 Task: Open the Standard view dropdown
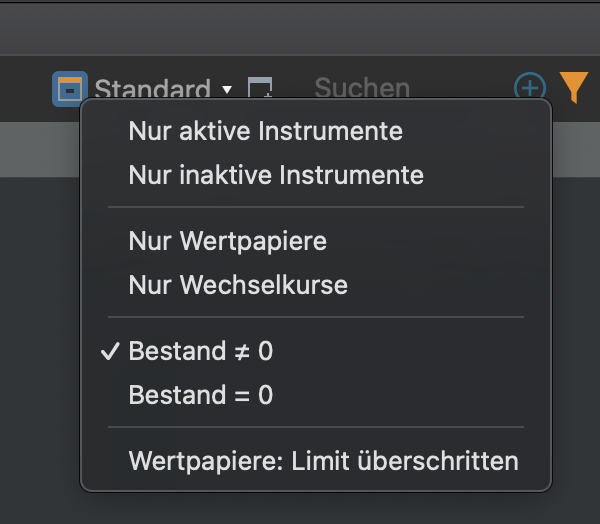click(x=152, y=88)
